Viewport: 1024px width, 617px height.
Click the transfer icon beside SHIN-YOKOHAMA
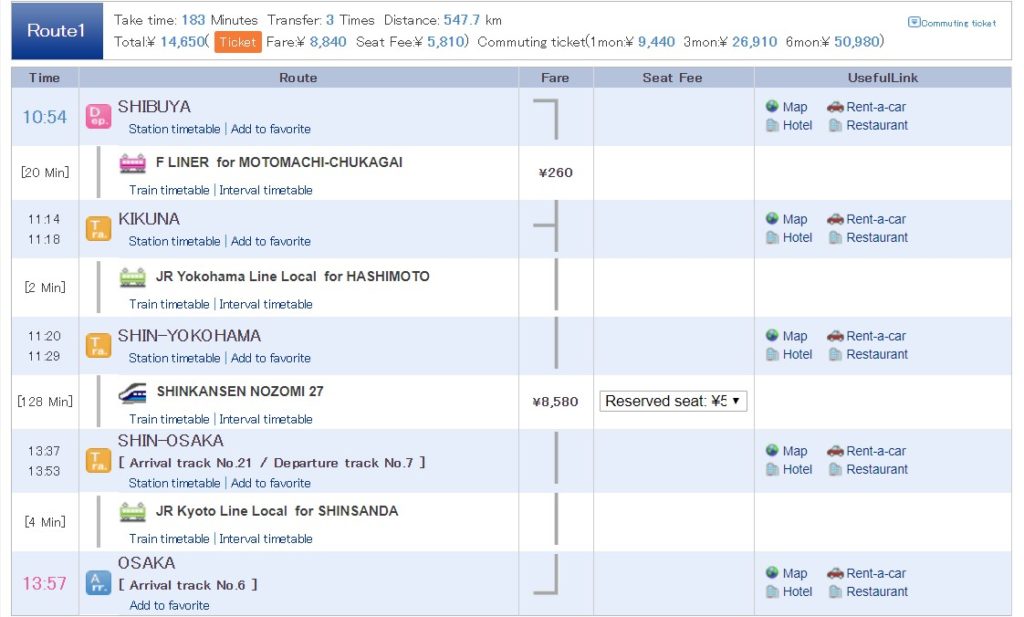(98, 346)
